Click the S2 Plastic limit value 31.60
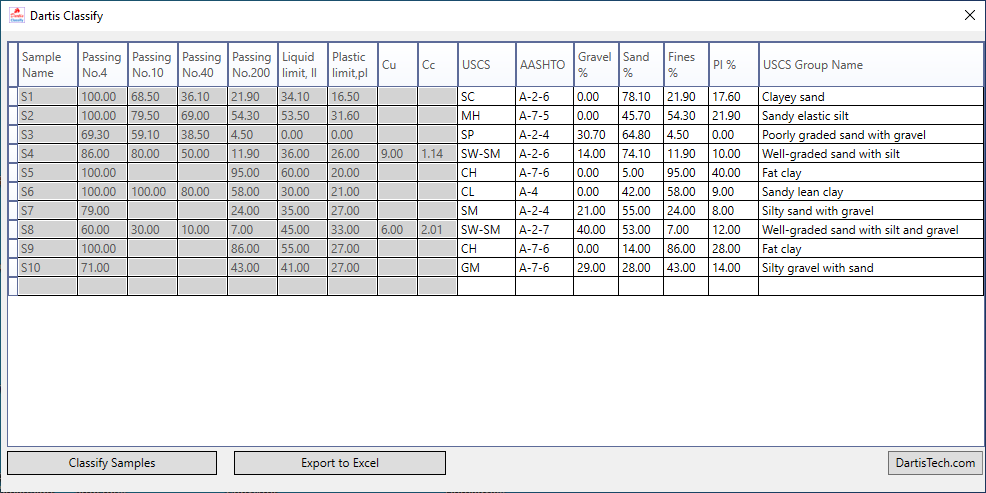Viewport: 986px width, 493px height. point(353,116)
